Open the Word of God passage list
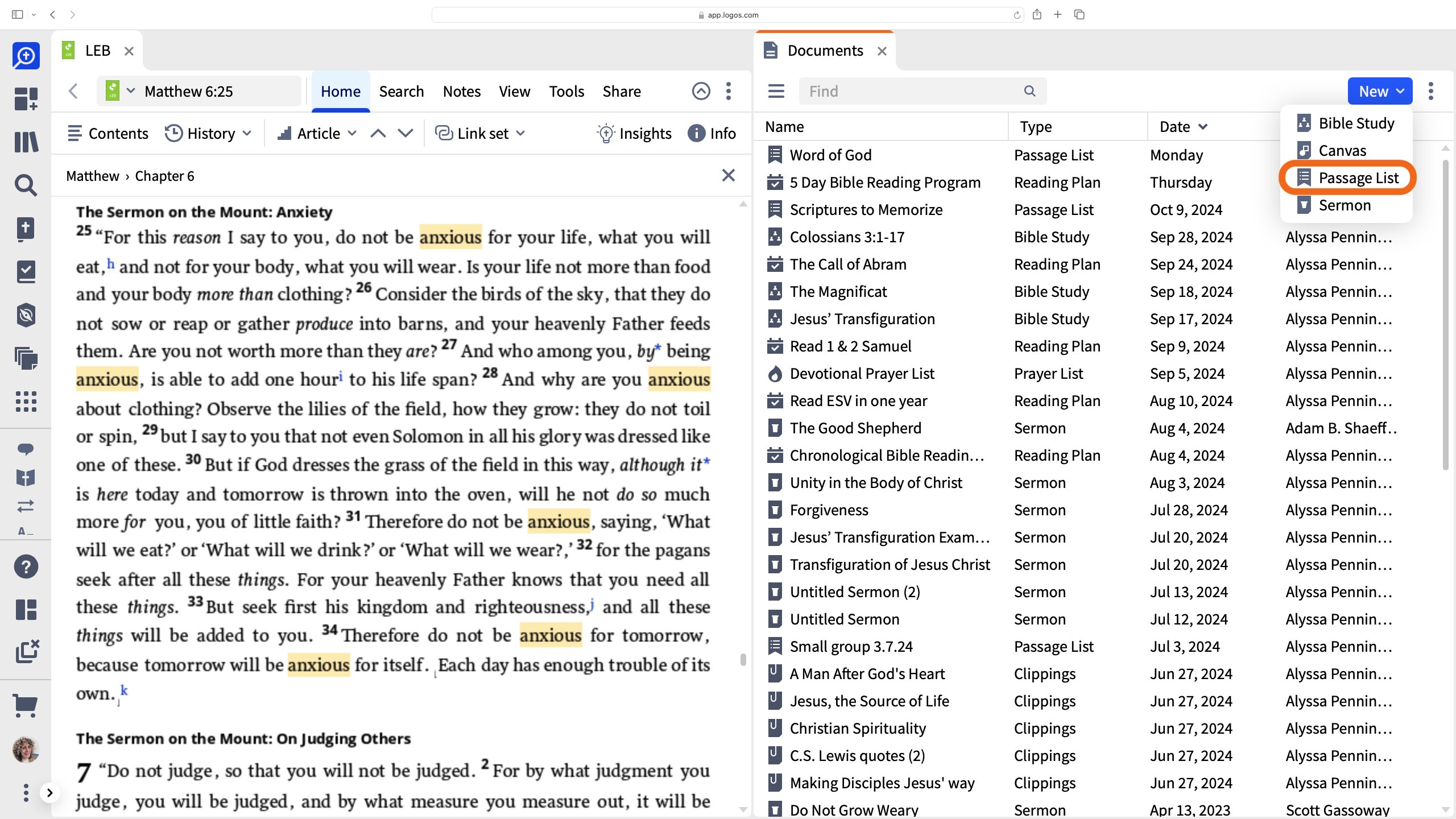This screenshot has height=819, width=1456. point(831,155)
